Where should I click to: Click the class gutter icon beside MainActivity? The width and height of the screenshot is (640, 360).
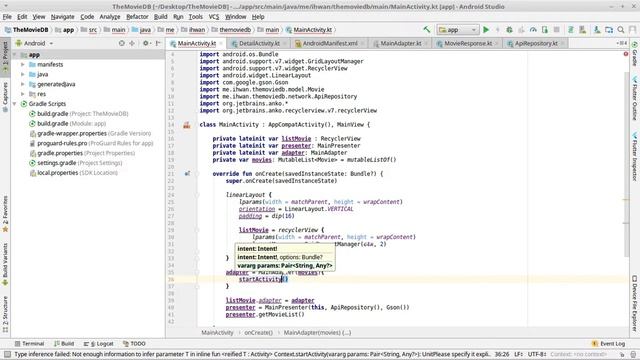pos(187,125)
